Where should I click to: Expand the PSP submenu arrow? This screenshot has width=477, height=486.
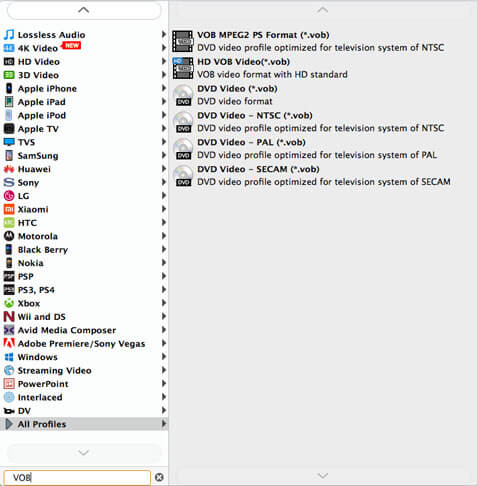coord(164,276)
